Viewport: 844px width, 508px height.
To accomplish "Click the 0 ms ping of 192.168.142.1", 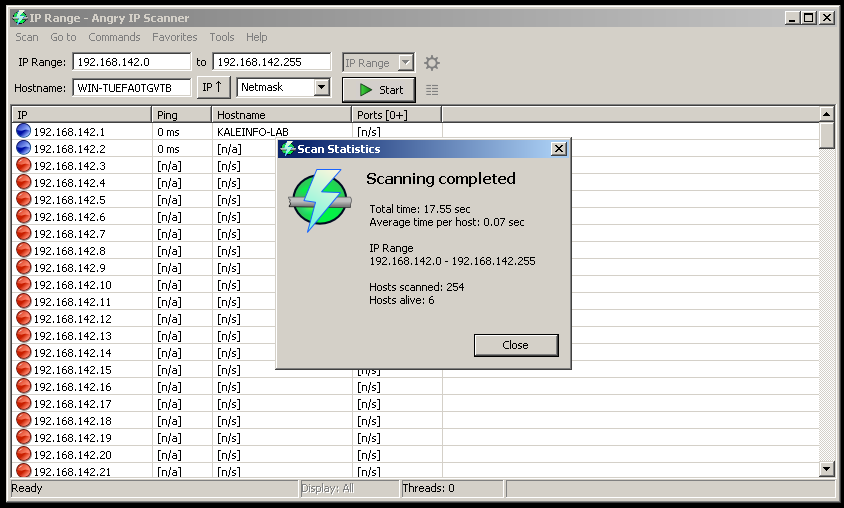I will click(168, 132).
